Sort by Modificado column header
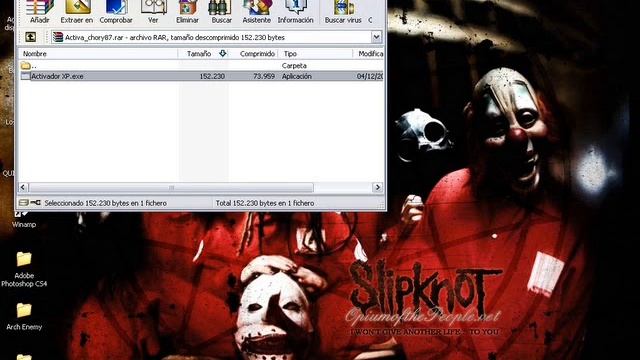This screenshot has width=640, height=360. pyautogui.click(x=369, y=53)
